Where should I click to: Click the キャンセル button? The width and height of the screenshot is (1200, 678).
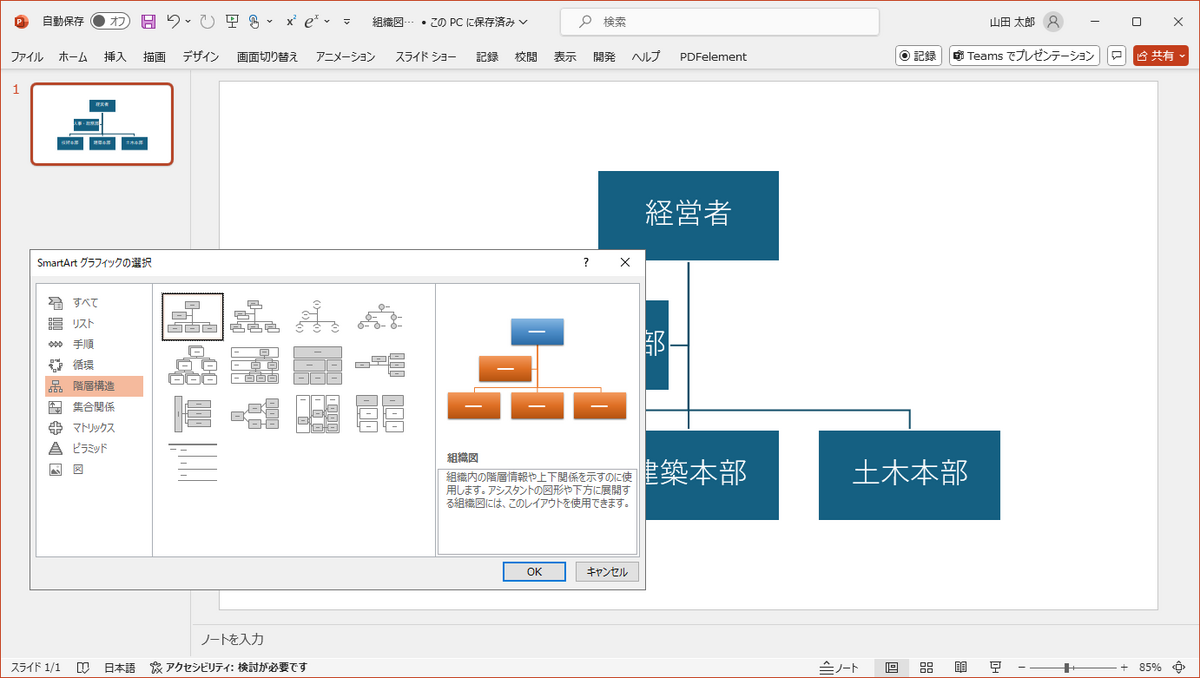point(606,572)
